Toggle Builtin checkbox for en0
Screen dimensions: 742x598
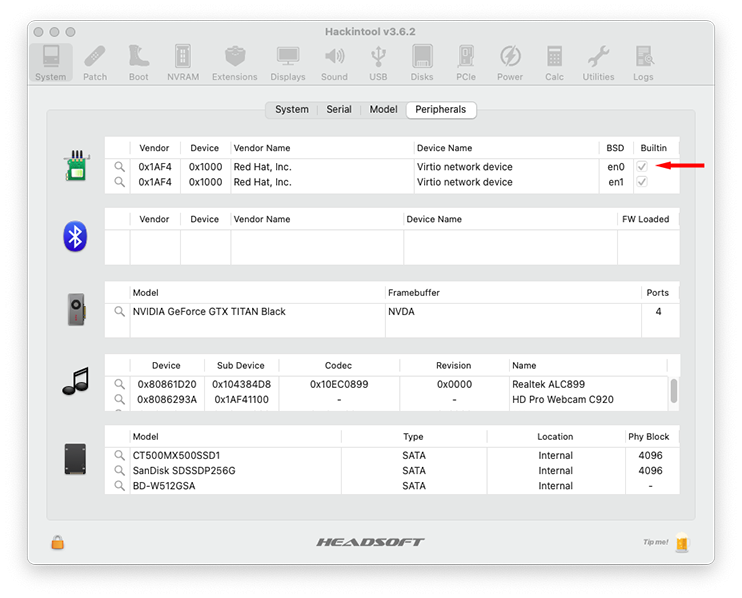642,166
